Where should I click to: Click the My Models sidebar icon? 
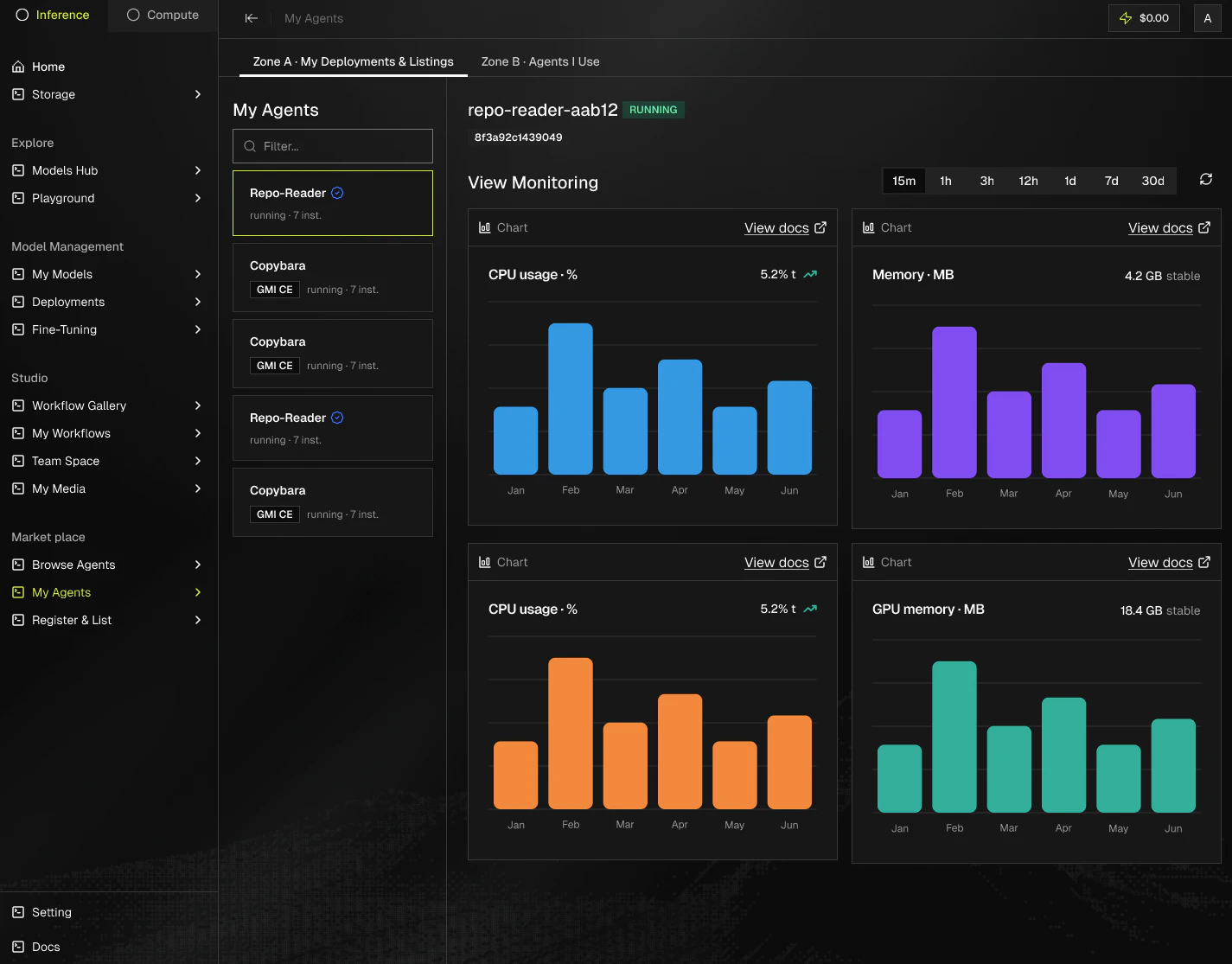click(18, 274)
